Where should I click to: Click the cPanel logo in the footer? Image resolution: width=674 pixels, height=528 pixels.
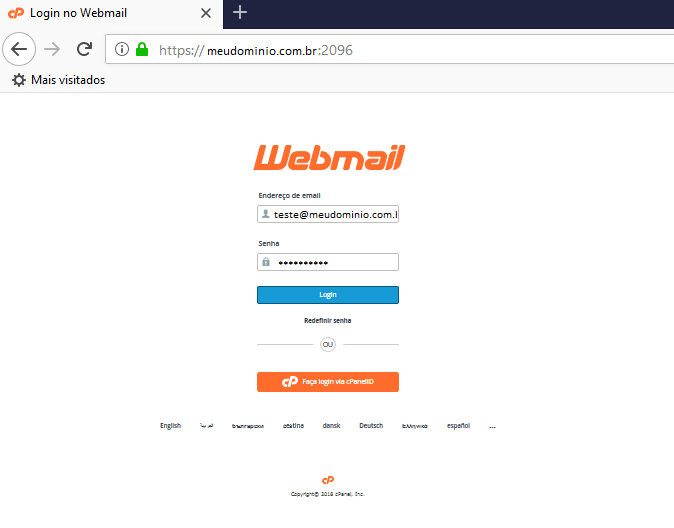click(328, 480)
